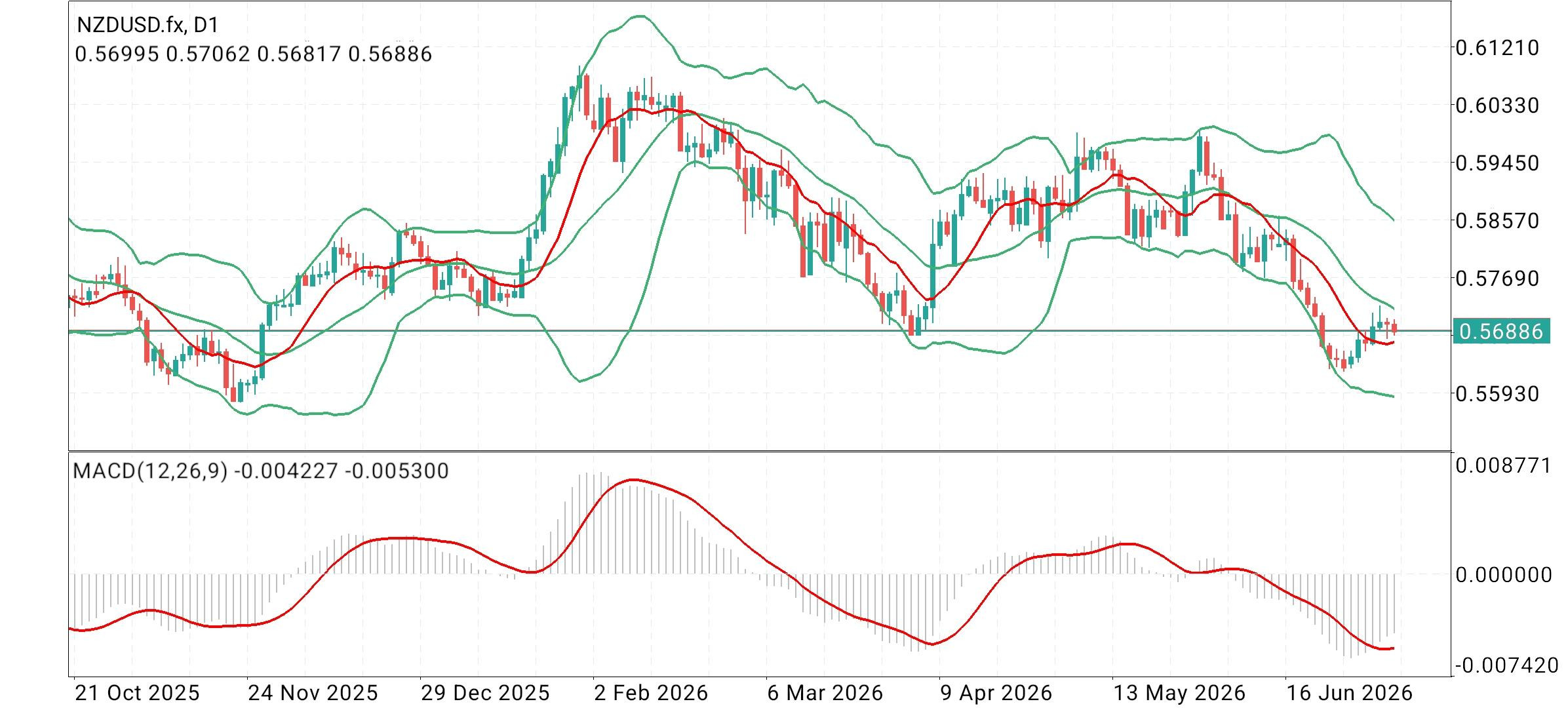Click the MACD scale value -0.007420
This screenshot has width=1568, height=708.
1507,665
